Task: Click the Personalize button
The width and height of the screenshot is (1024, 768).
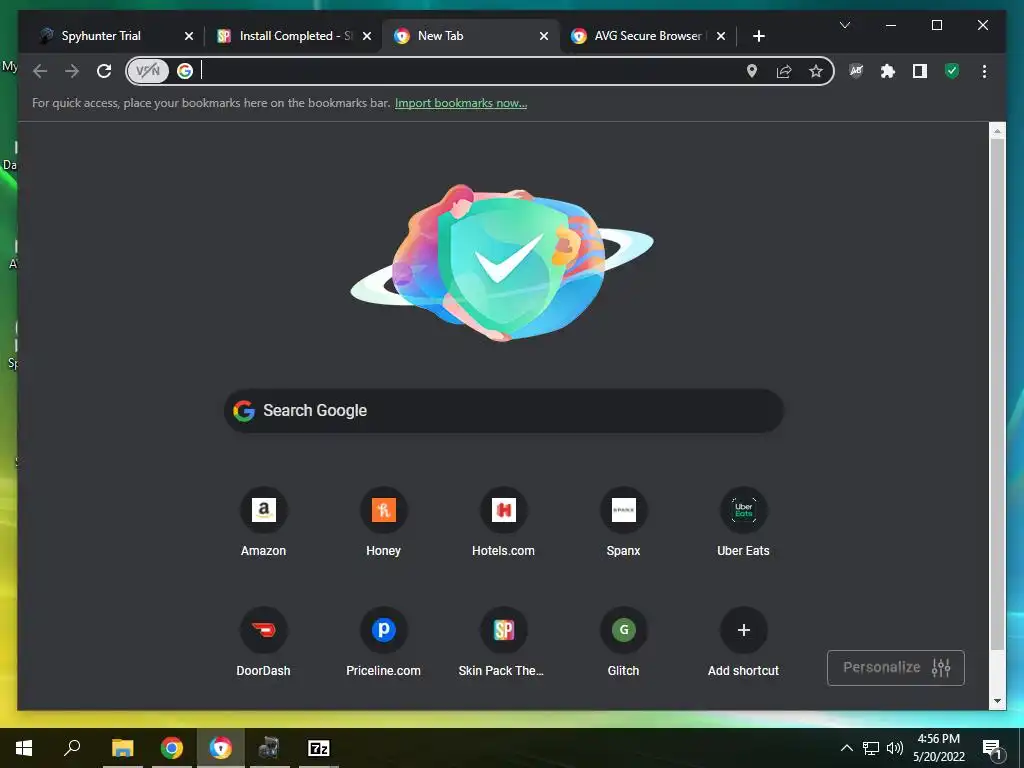Action: pos(895,667)
